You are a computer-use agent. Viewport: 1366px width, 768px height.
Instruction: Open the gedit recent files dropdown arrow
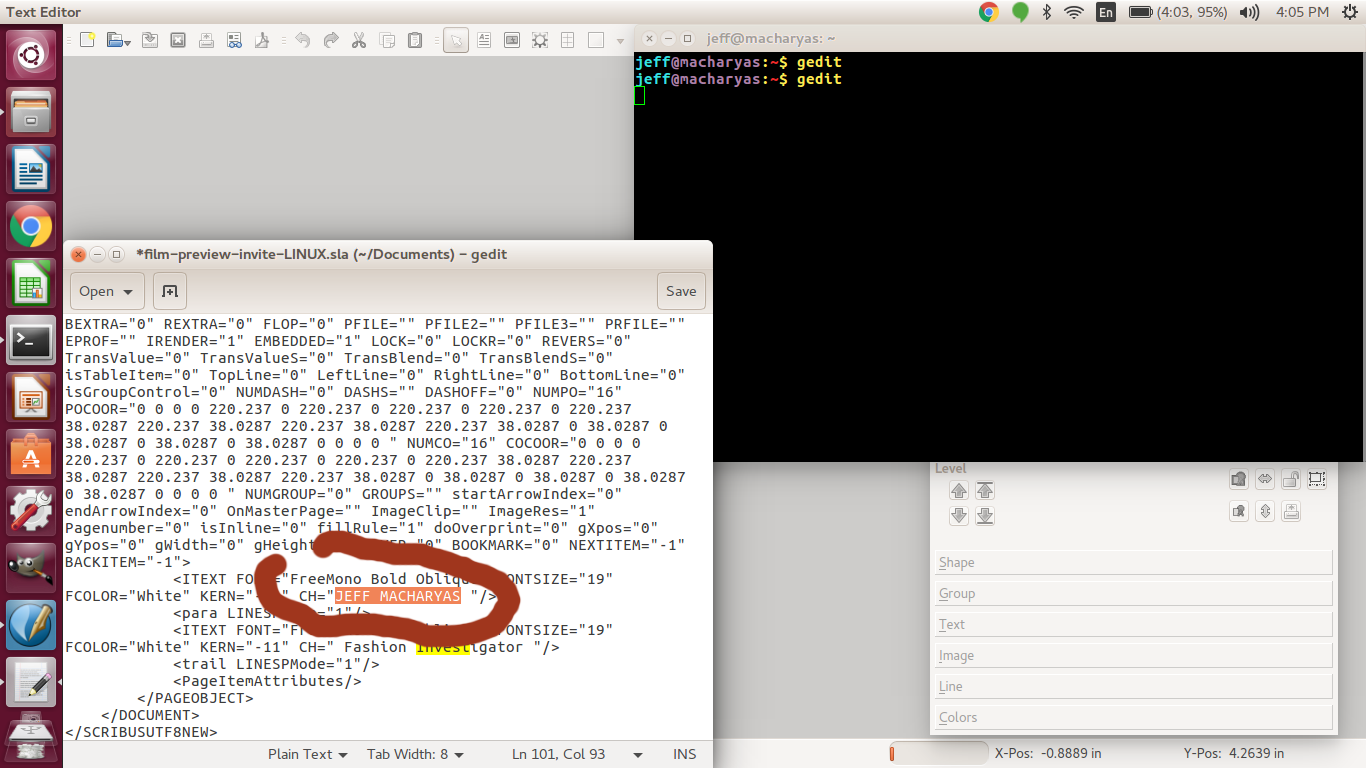tap(129, 291)
